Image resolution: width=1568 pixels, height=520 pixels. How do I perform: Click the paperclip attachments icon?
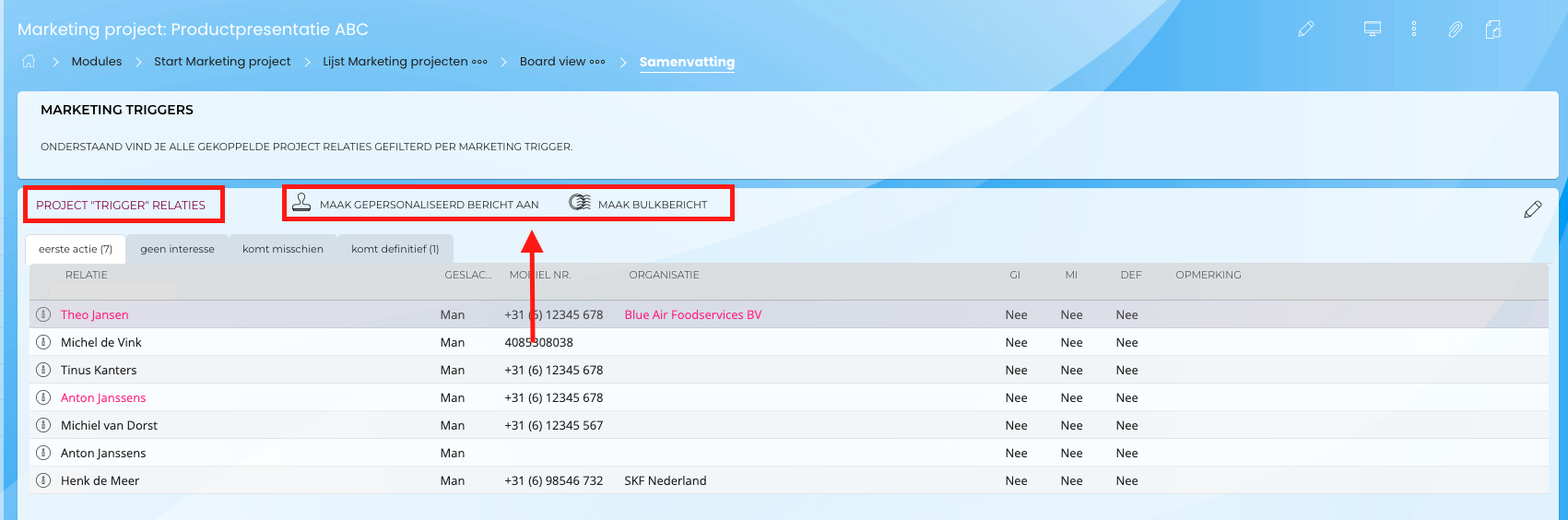click(1455, 30)
